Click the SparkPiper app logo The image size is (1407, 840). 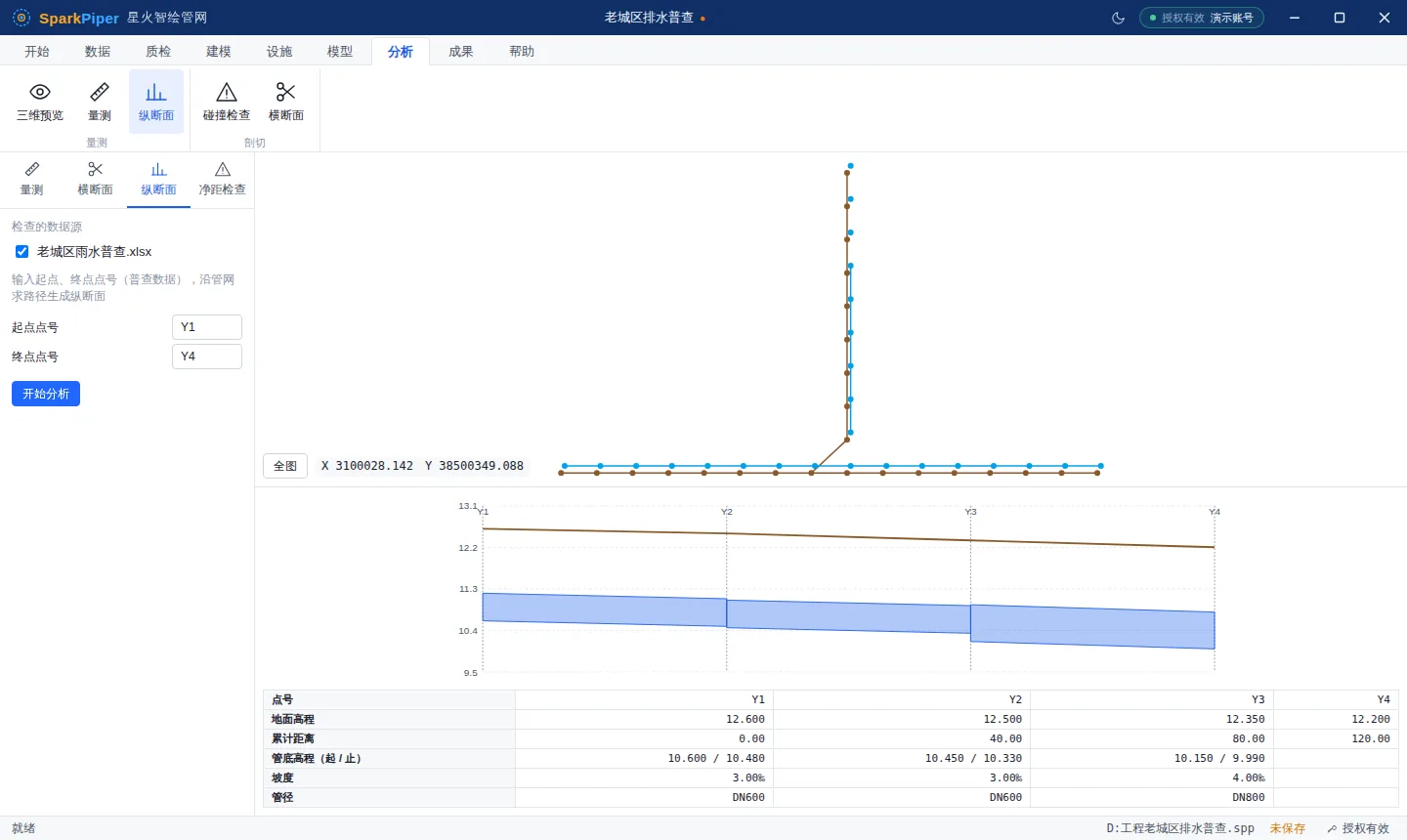21,18
